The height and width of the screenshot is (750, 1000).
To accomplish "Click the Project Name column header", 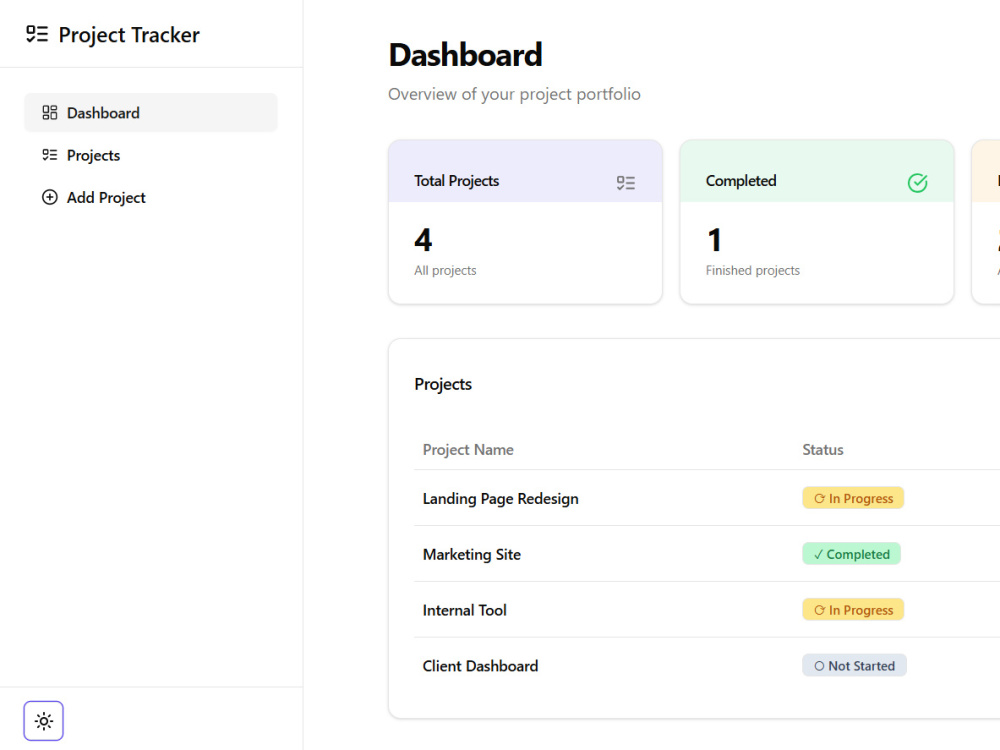I will coord(468,450).
